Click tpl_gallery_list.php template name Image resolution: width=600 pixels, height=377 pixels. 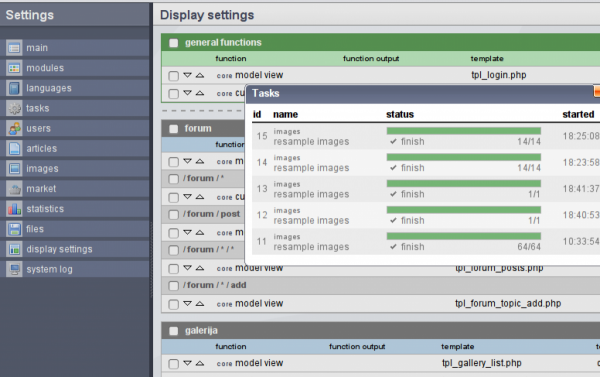pos(482,363)
